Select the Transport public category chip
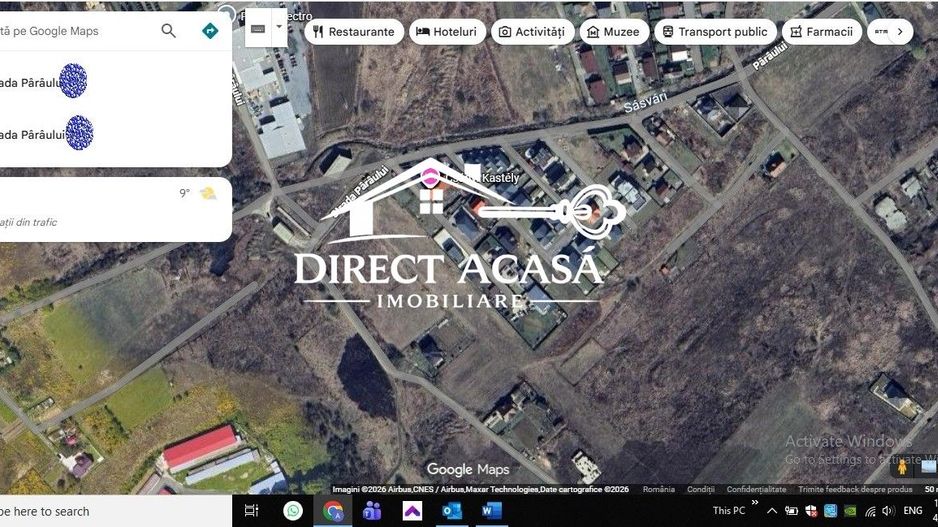The image size is (938, 527). coord(715,32)
